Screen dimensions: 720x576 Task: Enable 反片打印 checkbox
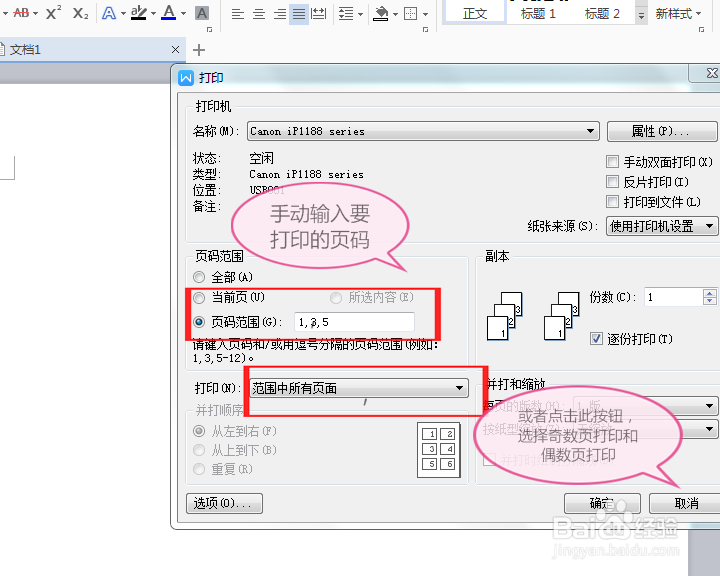click(612, 182)
